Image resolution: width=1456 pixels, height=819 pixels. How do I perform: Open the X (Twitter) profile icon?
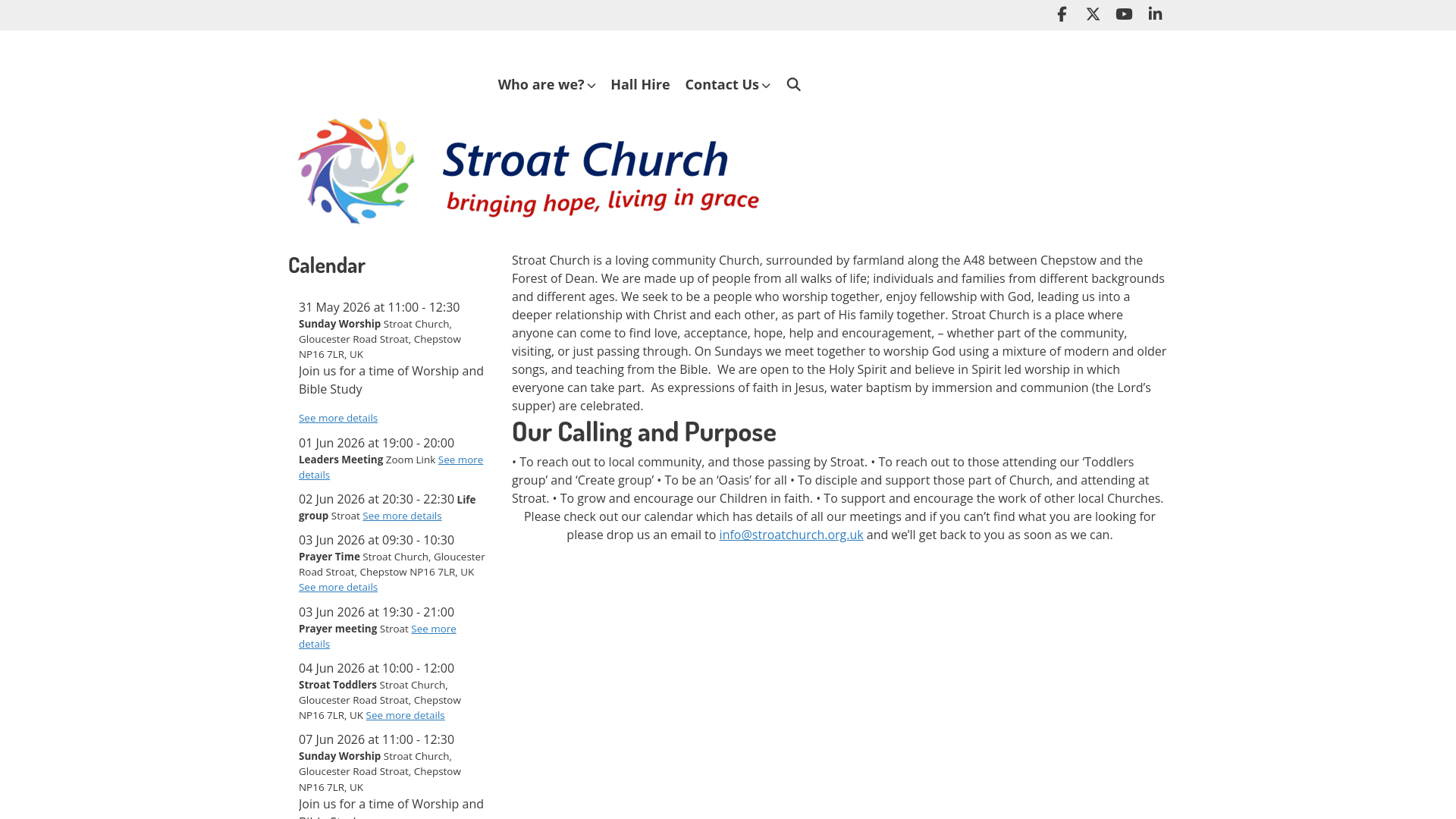tap(1093, 14)
